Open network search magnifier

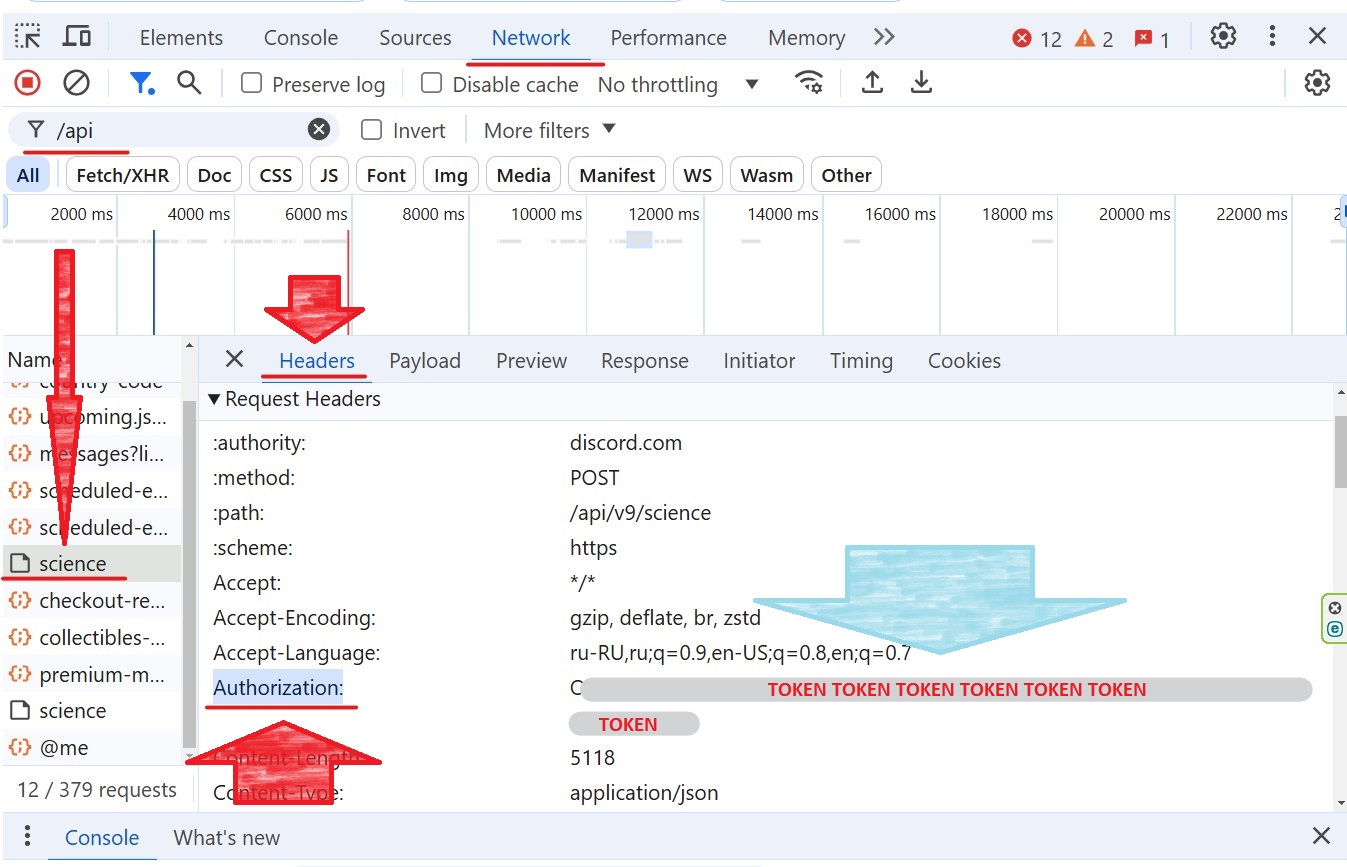coord(189,83)
